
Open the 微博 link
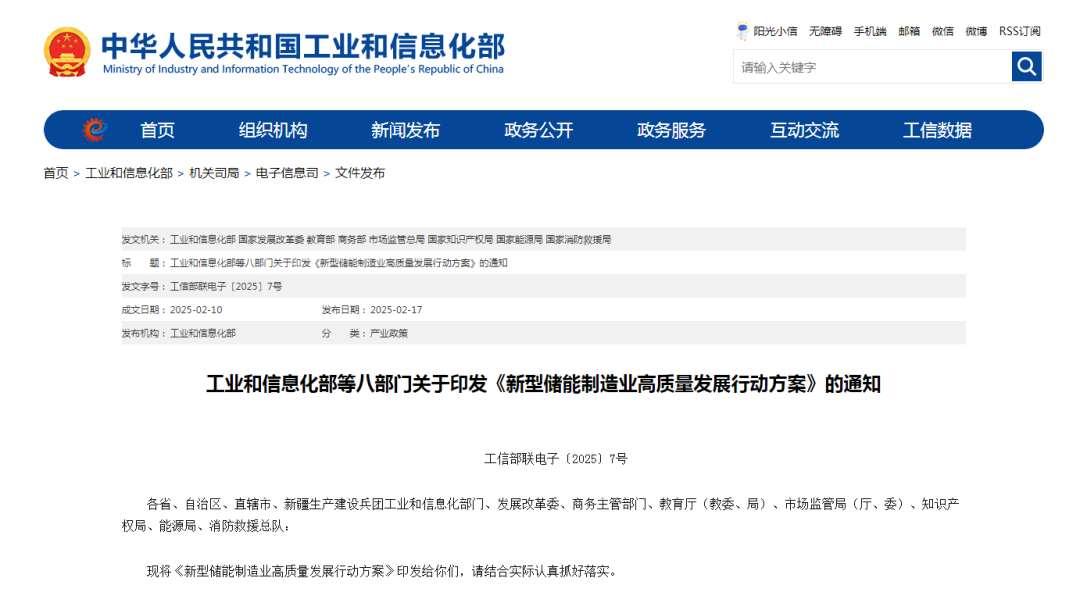[976, 31]
